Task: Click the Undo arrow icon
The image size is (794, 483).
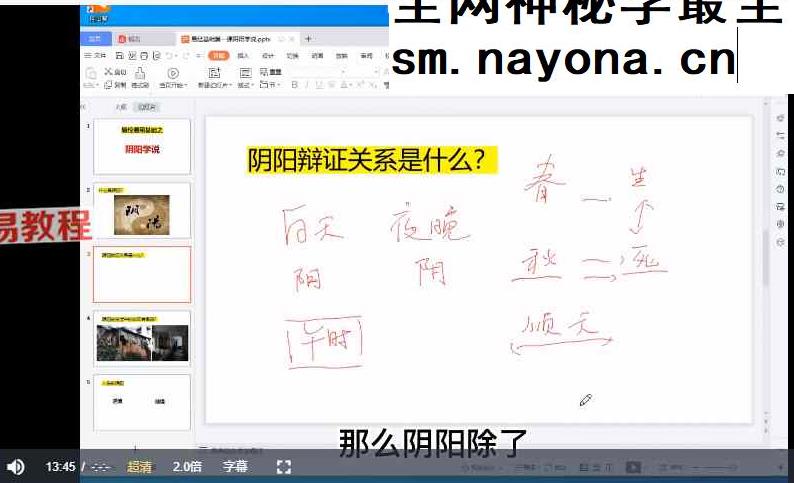Action: [169, 55]
